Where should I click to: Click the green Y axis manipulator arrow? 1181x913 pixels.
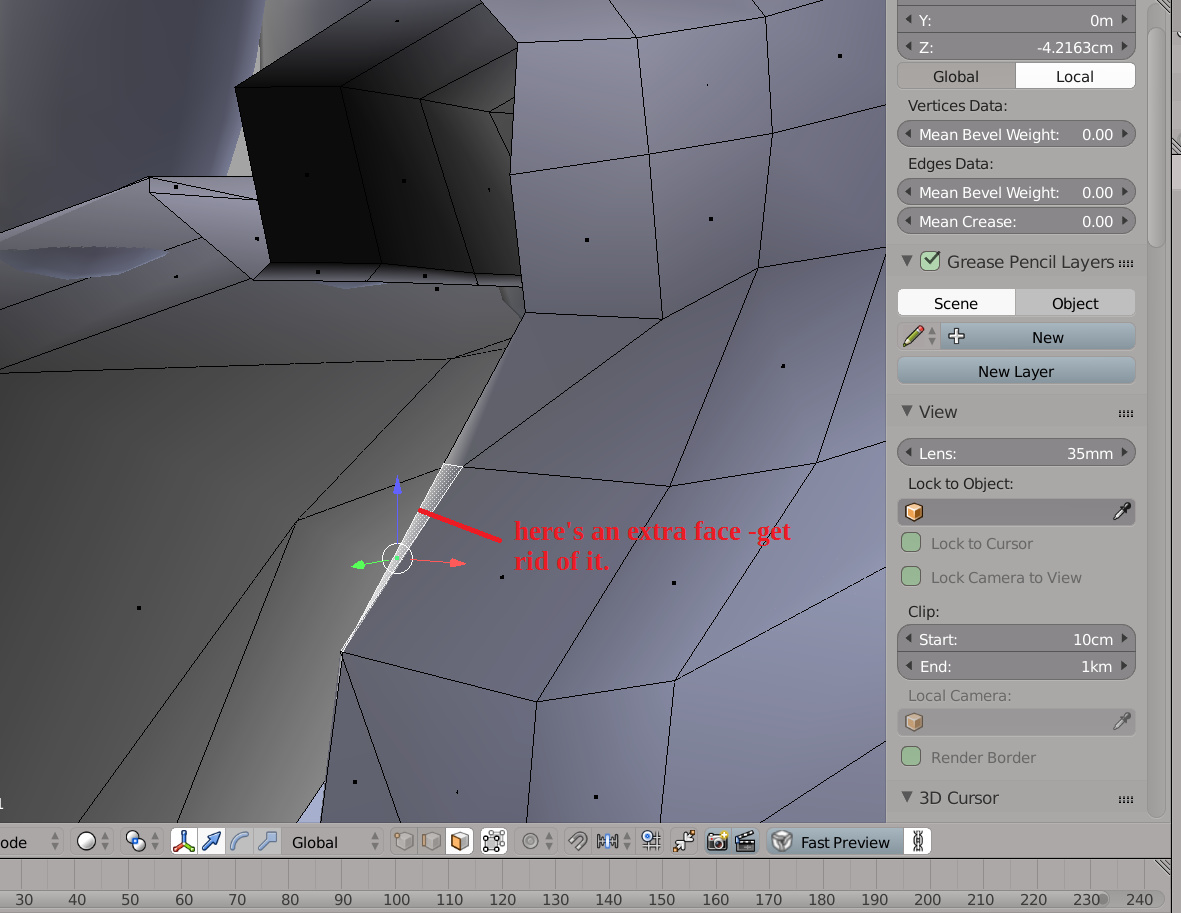tap(359, 564)
